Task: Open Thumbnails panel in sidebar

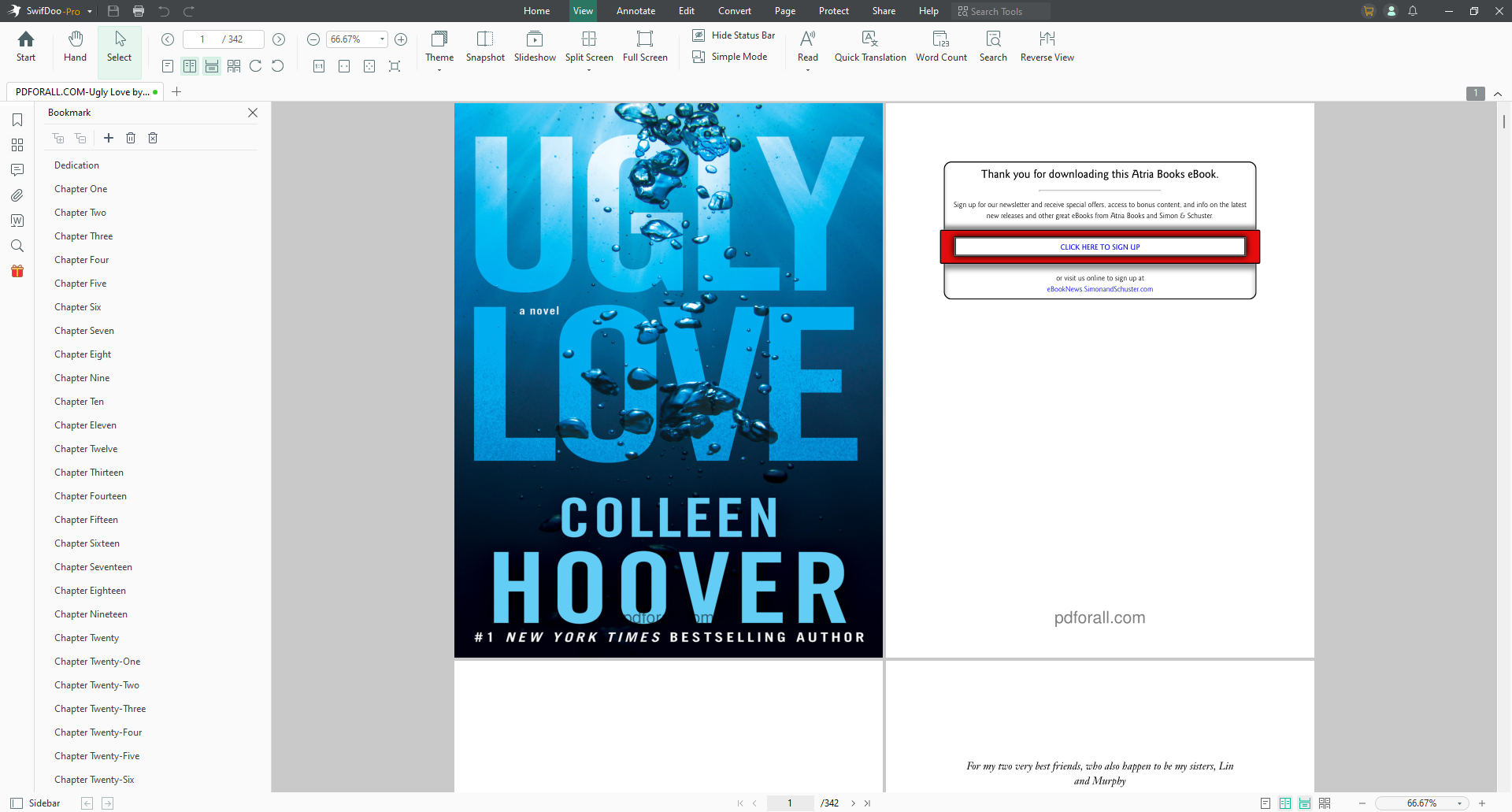Action: pos(17,145)
